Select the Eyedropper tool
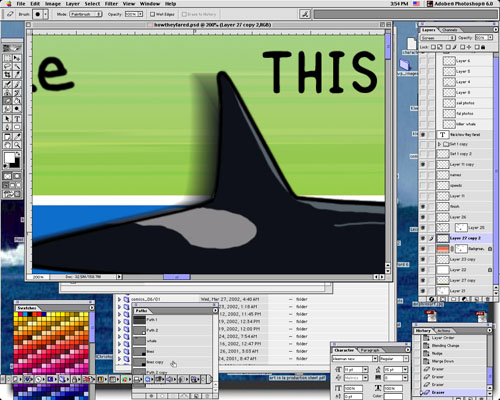 tap(17, 136)
